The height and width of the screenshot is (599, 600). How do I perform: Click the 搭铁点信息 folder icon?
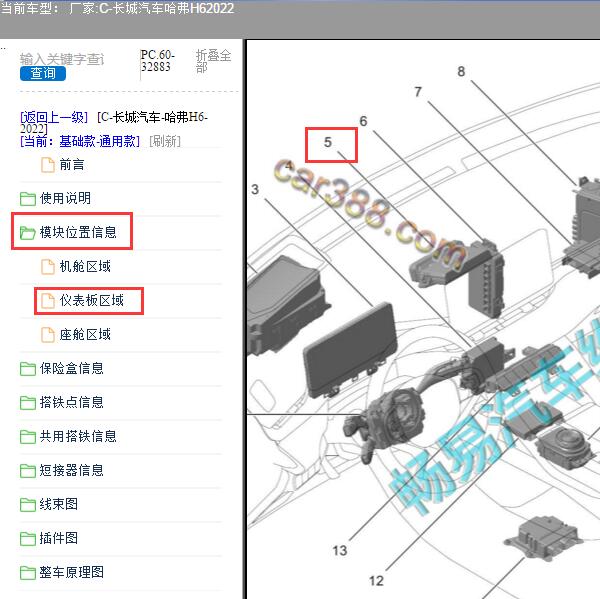tap(28, 403)
